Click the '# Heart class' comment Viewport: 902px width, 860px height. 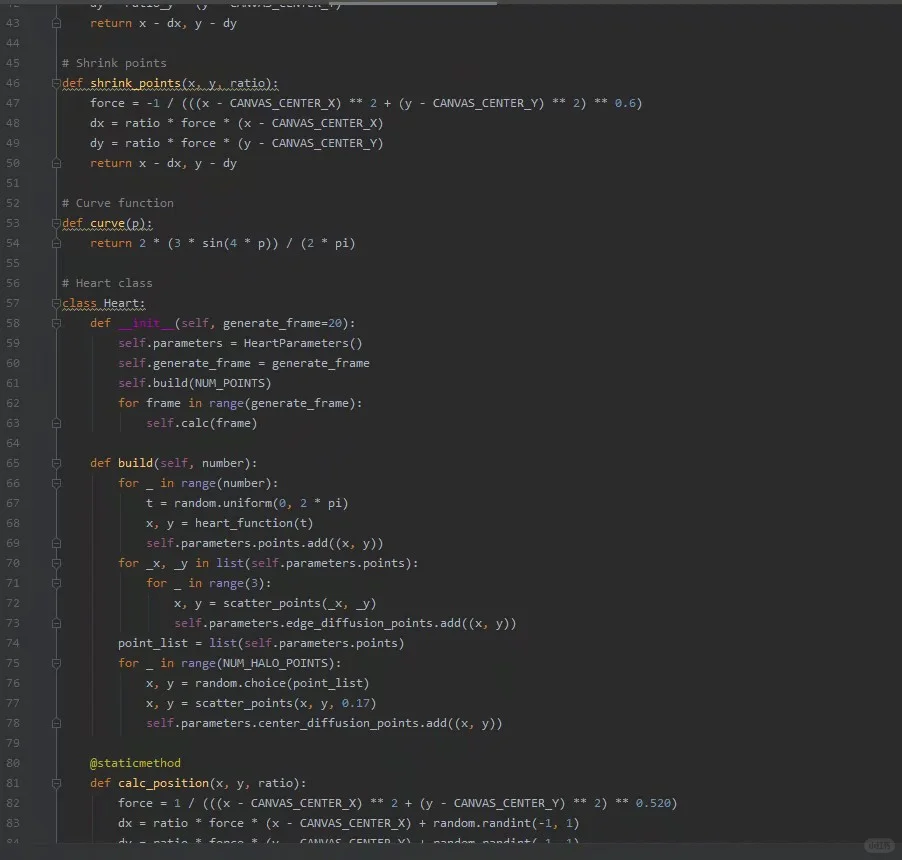point(107,283)
